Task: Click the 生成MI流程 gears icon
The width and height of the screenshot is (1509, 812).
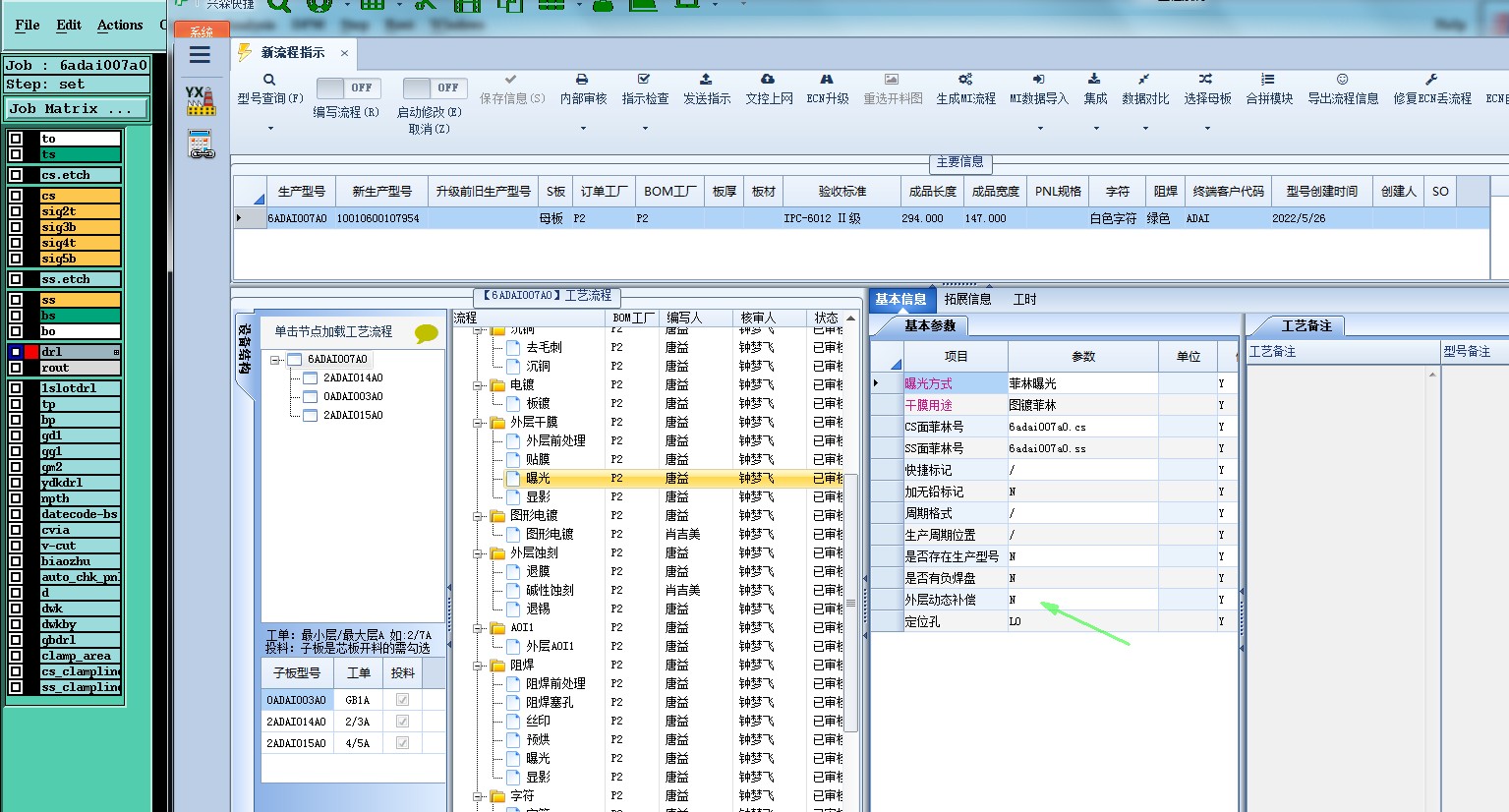Action: (965, 79)
